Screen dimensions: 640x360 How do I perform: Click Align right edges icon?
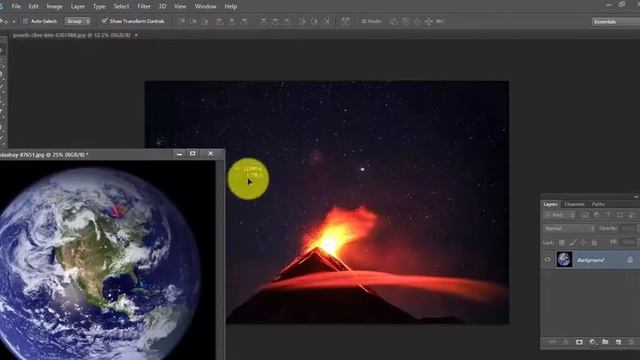click(x=244, y=21)
